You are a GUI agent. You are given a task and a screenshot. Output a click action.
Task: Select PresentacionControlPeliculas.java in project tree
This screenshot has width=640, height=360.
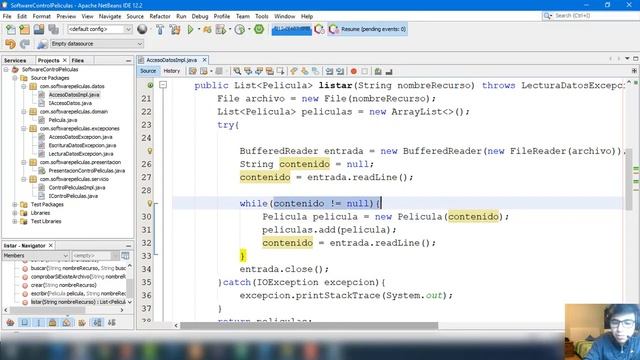tap(87, 171)
